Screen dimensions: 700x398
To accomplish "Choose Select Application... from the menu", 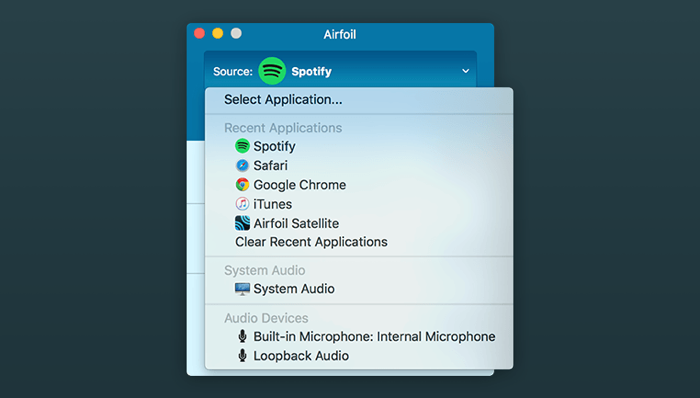I will [283, 100].
